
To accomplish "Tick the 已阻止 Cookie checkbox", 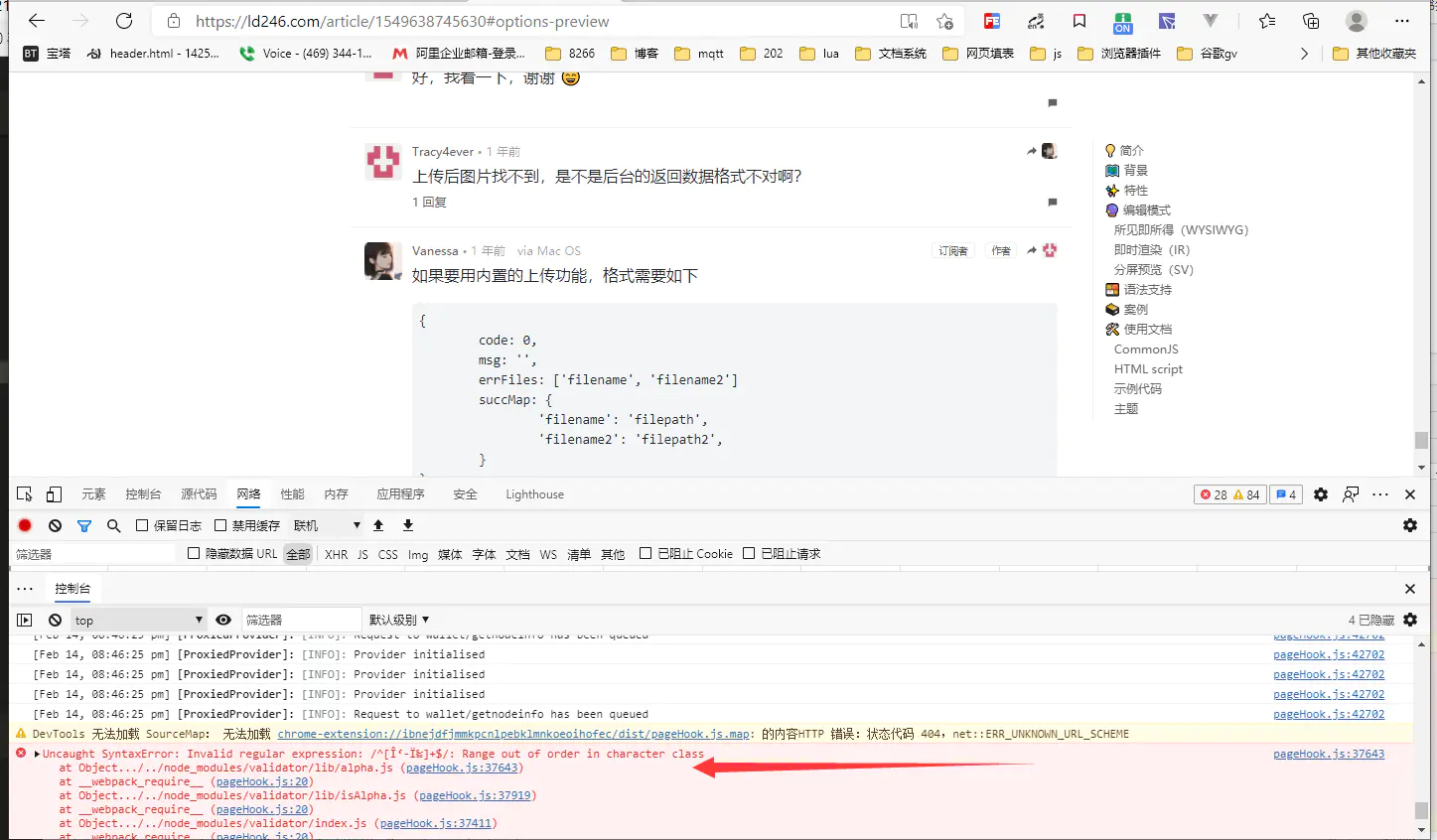I will (x=646, y=553).
